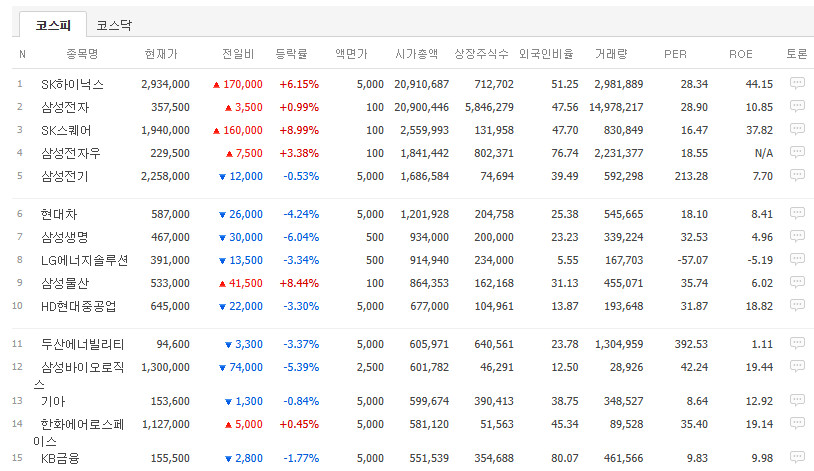Click the 전일비 column header

tap(238, 54)
